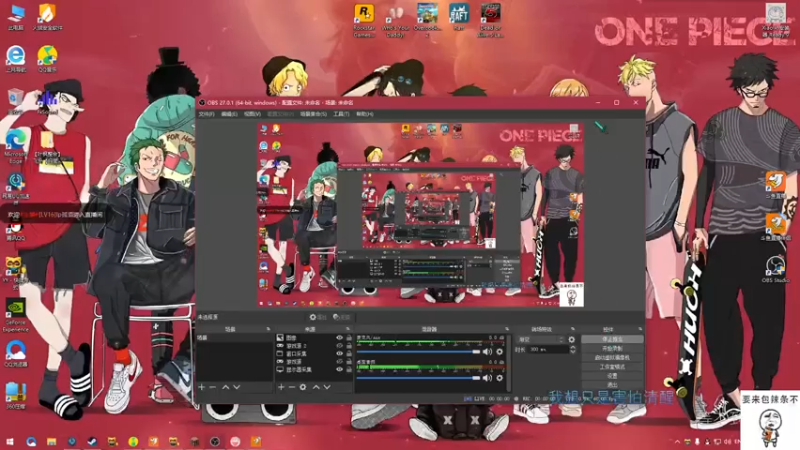Toggle visibility of 窗口采集 source

[x=339, y=354]
